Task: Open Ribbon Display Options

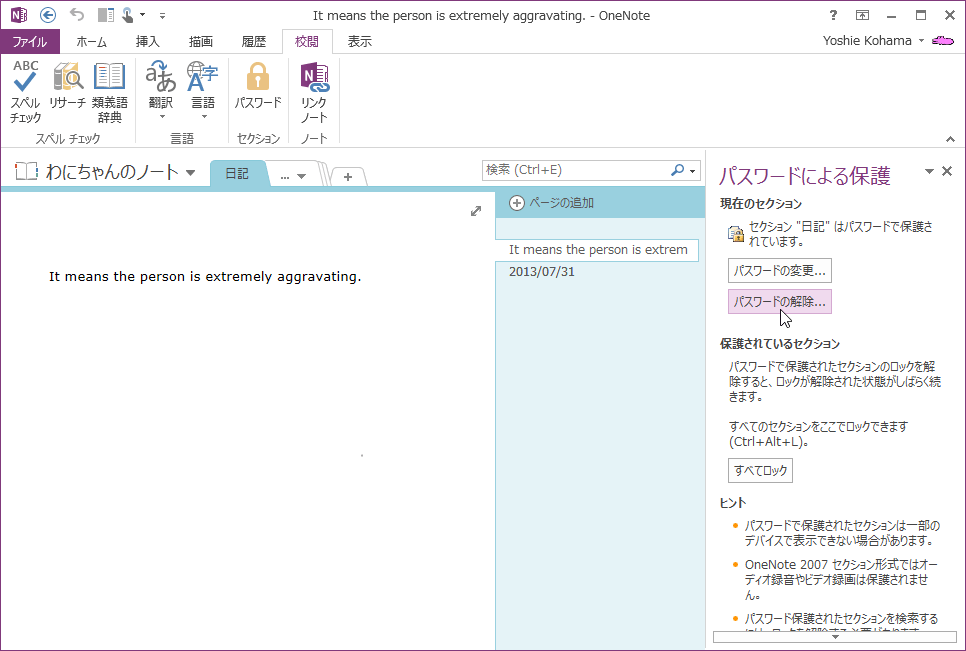Action: point(862,15)
